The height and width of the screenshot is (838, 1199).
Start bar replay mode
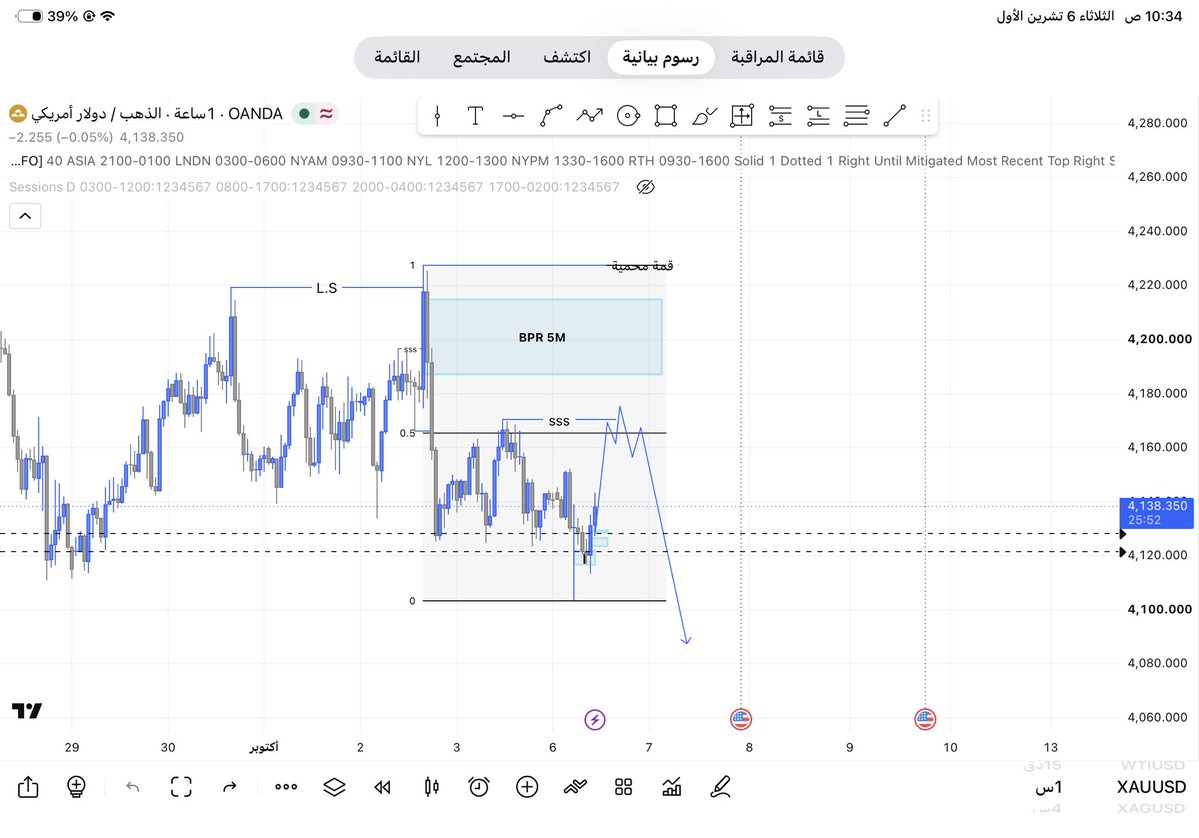(382, 787)
